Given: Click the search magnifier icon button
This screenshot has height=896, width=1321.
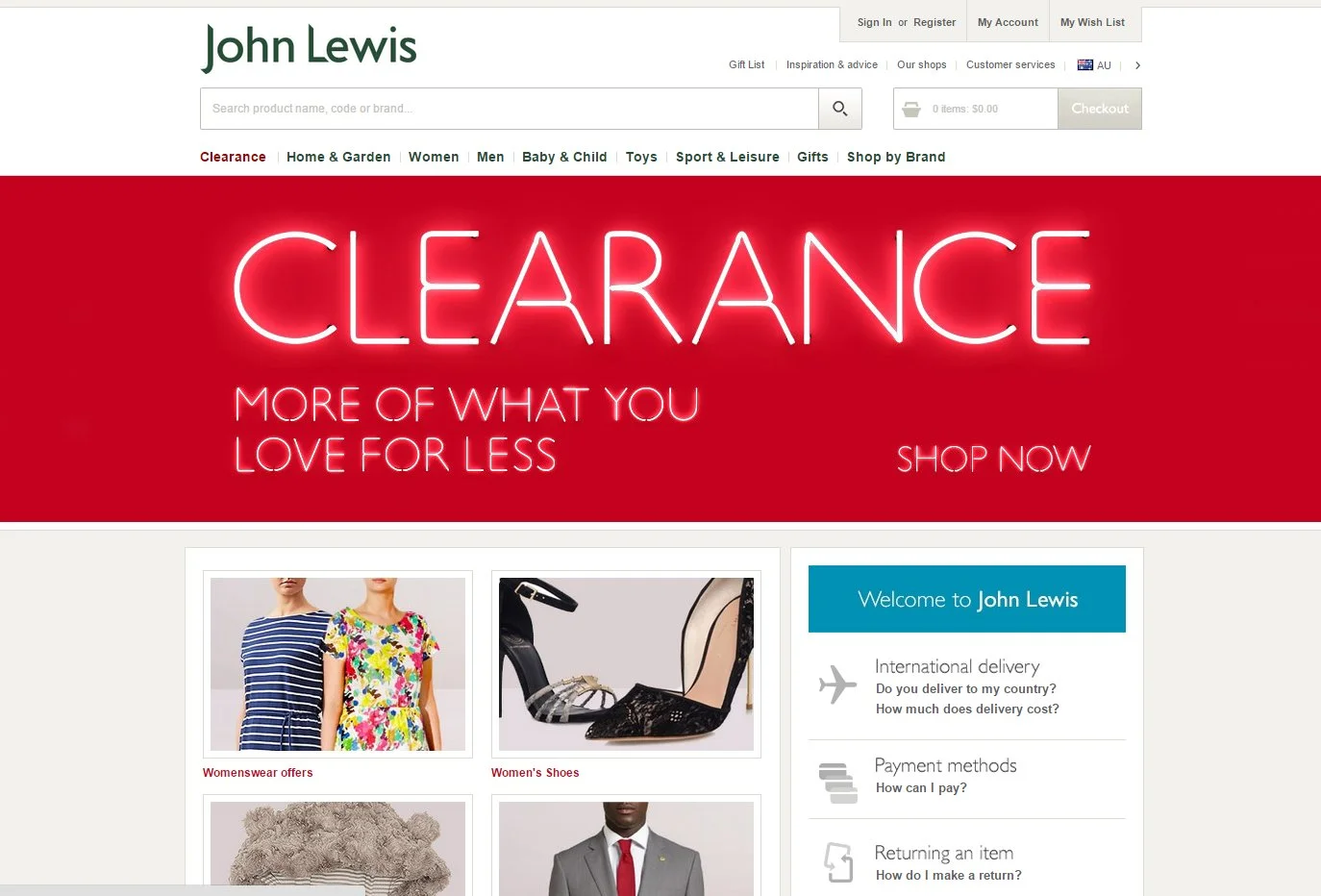Looking at the screenshot, I should pyautogui.click(x=840, y=109).
